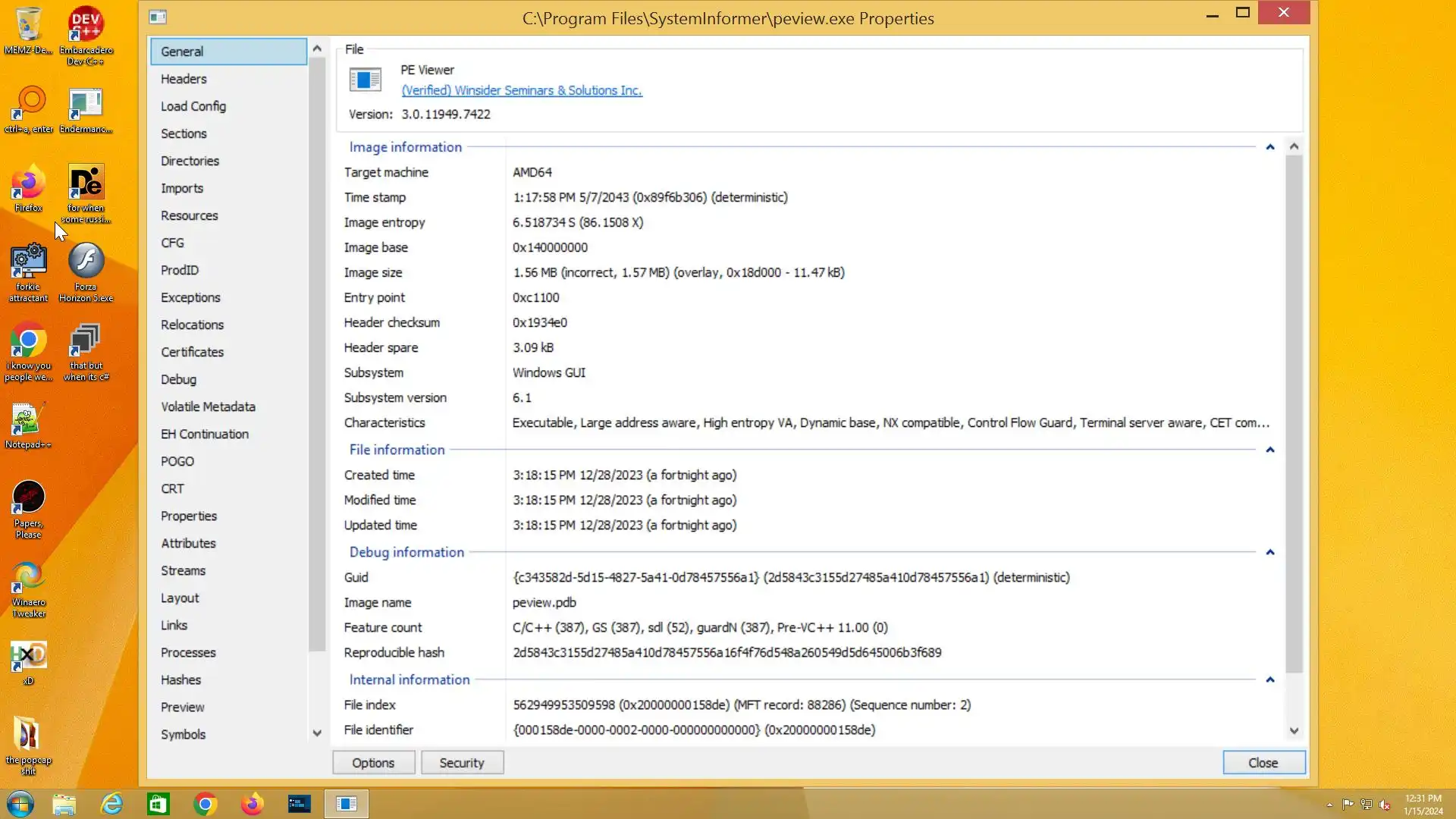
Task: Click Internet Explorer taskbar icon
Action: point(111,804)
